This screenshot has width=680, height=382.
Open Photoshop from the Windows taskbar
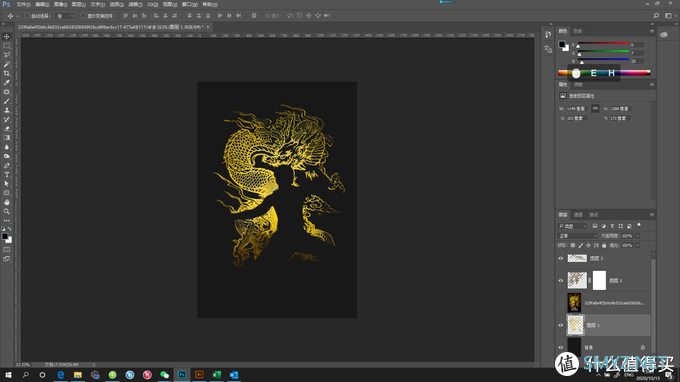click(x=182, y=375)
